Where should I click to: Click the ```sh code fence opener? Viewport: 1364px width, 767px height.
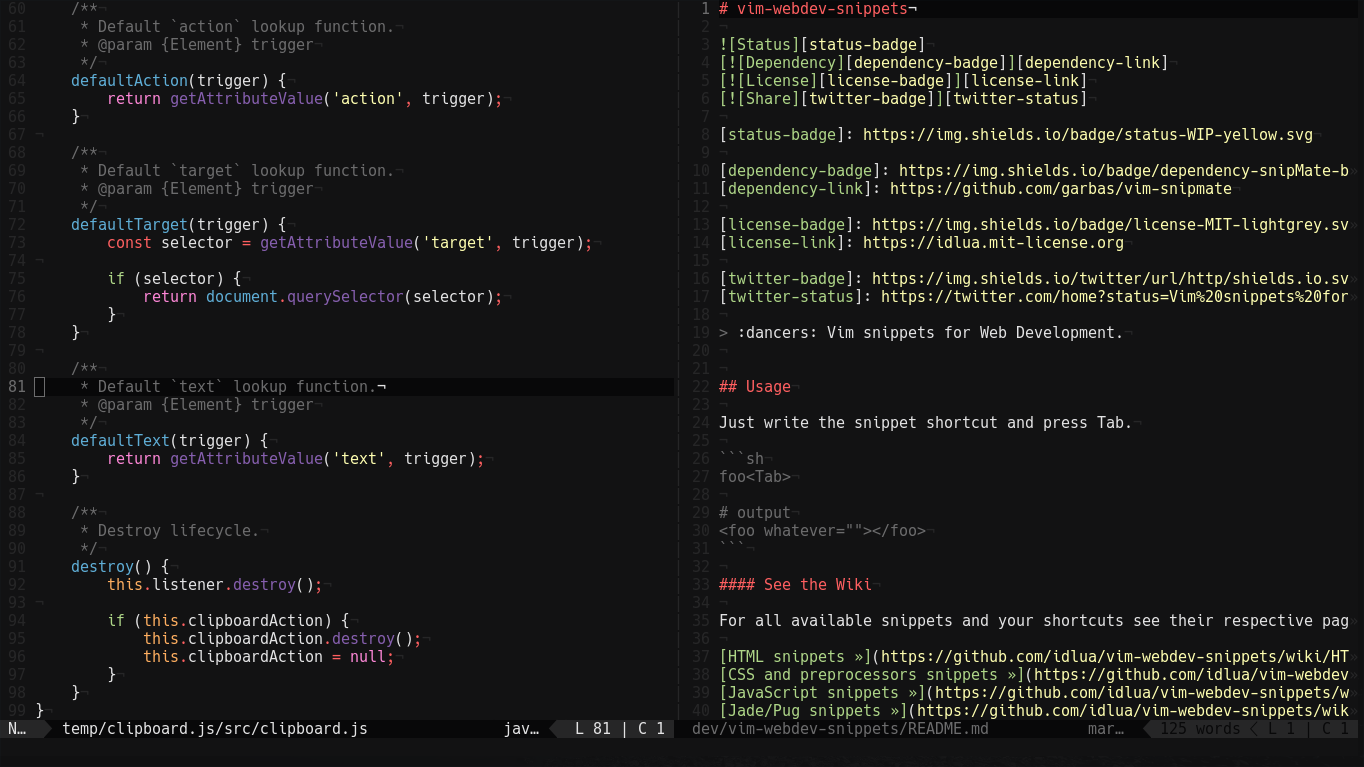point(741,458)
